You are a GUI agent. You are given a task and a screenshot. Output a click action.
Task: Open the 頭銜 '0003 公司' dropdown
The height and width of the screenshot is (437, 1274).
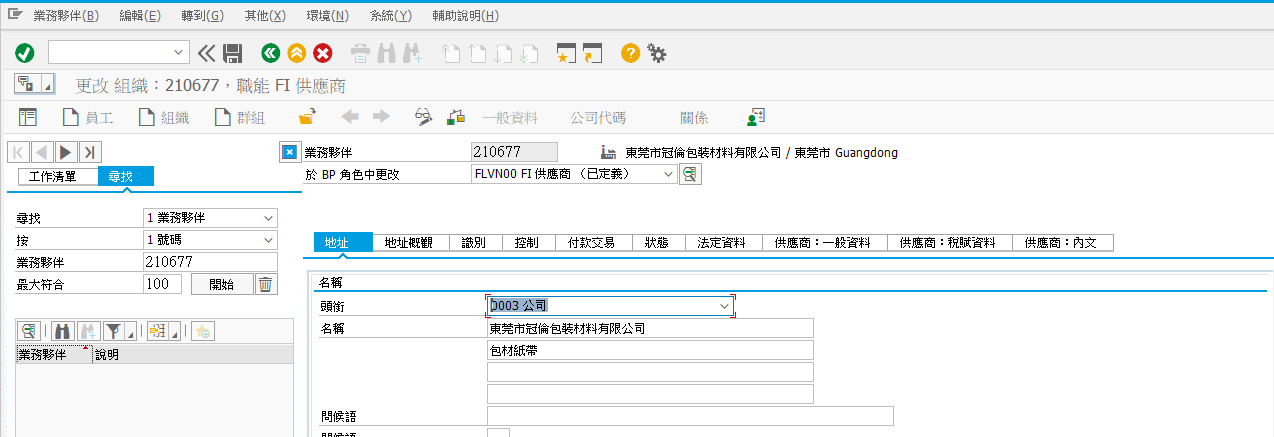(725, 306)
